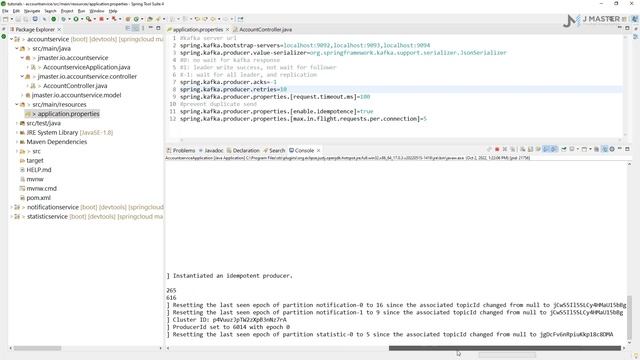Collapse the accountservice project node

tap(11, 39)
